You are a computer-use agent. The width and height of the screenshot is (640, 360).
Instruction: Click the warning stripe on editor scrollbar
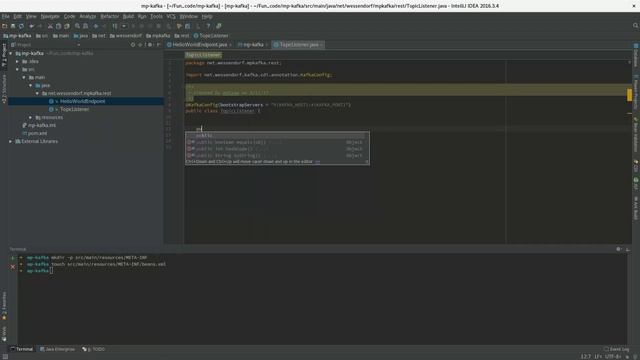coord(629,95)
